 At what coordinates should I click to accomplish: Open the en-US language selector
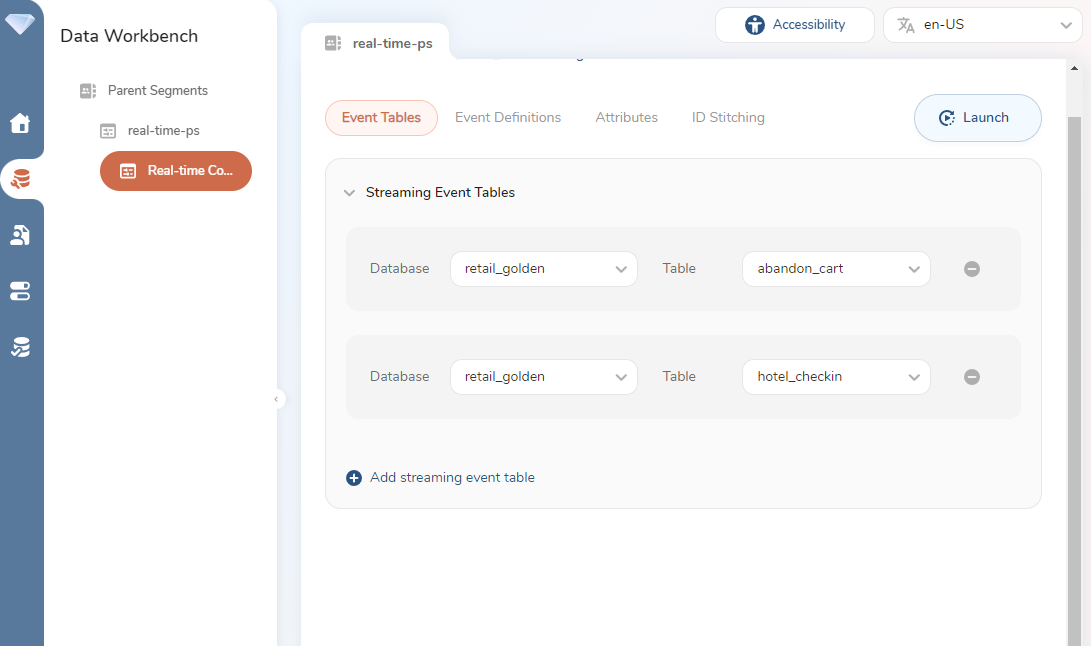pos(982,25)
